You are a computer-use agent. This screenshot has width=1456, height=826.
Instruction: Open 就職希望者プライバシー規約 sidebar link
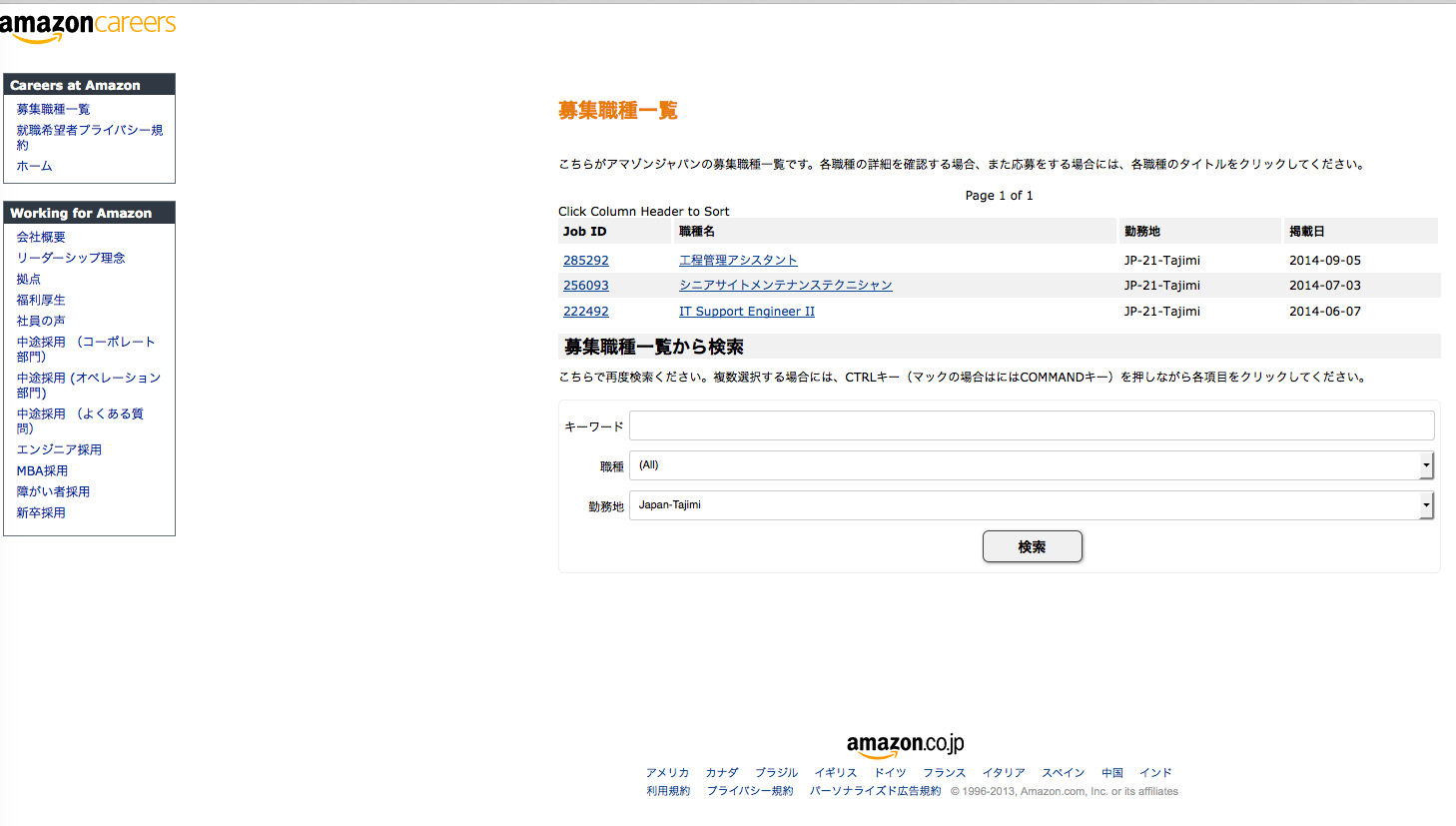[x=89, y=137]
